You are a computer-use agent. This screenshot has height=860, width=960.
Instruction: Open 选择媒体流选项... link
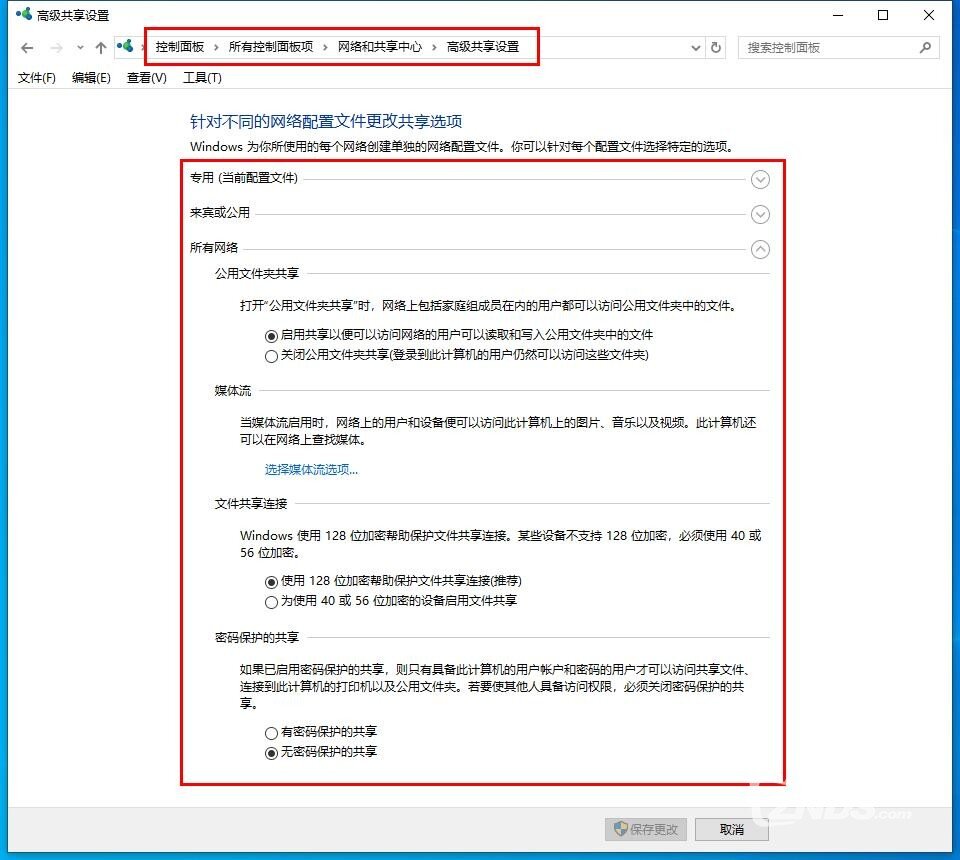[311, 469]
